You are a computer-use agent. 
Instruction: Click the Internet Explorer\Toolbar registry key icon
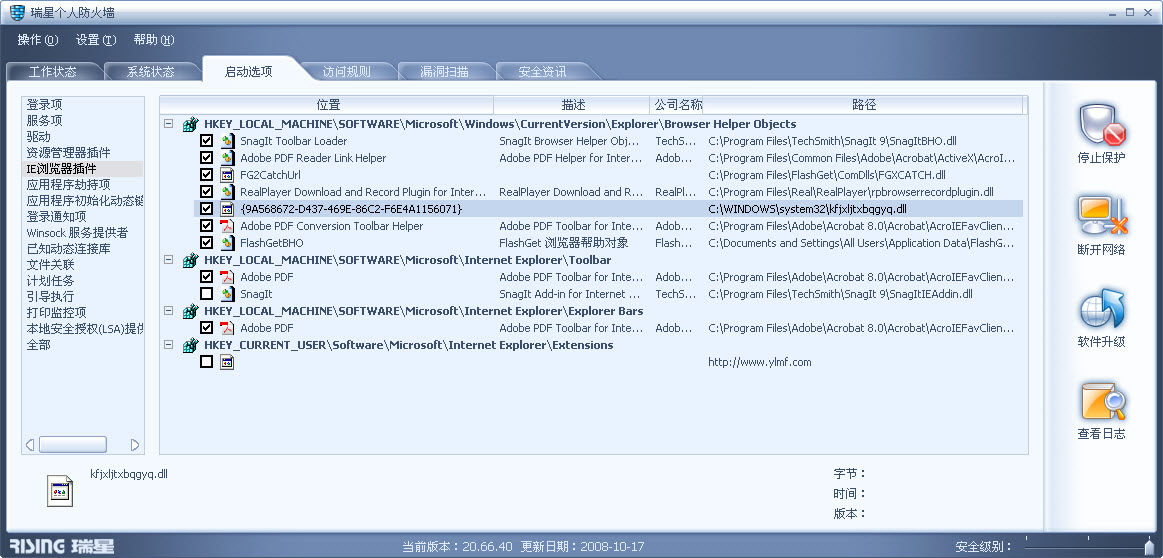[191, 260]
